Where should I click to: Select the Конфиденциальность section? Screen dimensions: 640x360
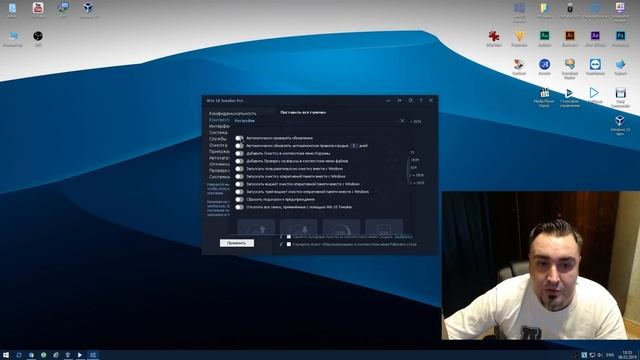pos(233,113)
